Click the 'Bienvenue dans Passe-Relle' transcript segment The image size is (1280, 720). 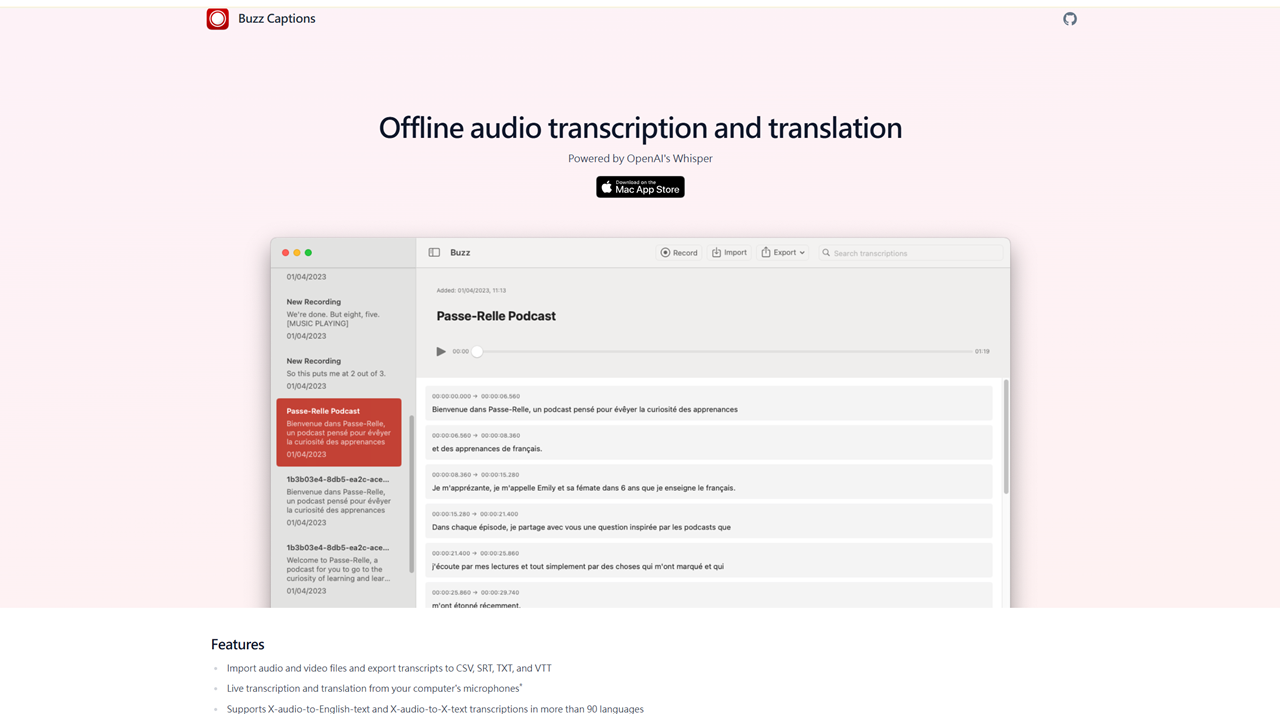coord(709,403)
